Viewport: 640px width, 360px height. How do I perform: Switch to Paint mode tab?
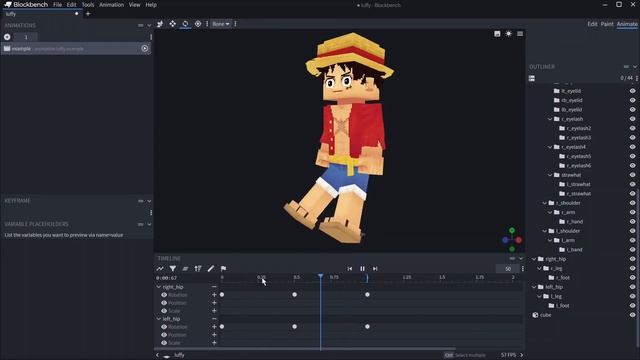tap(607, 24)
